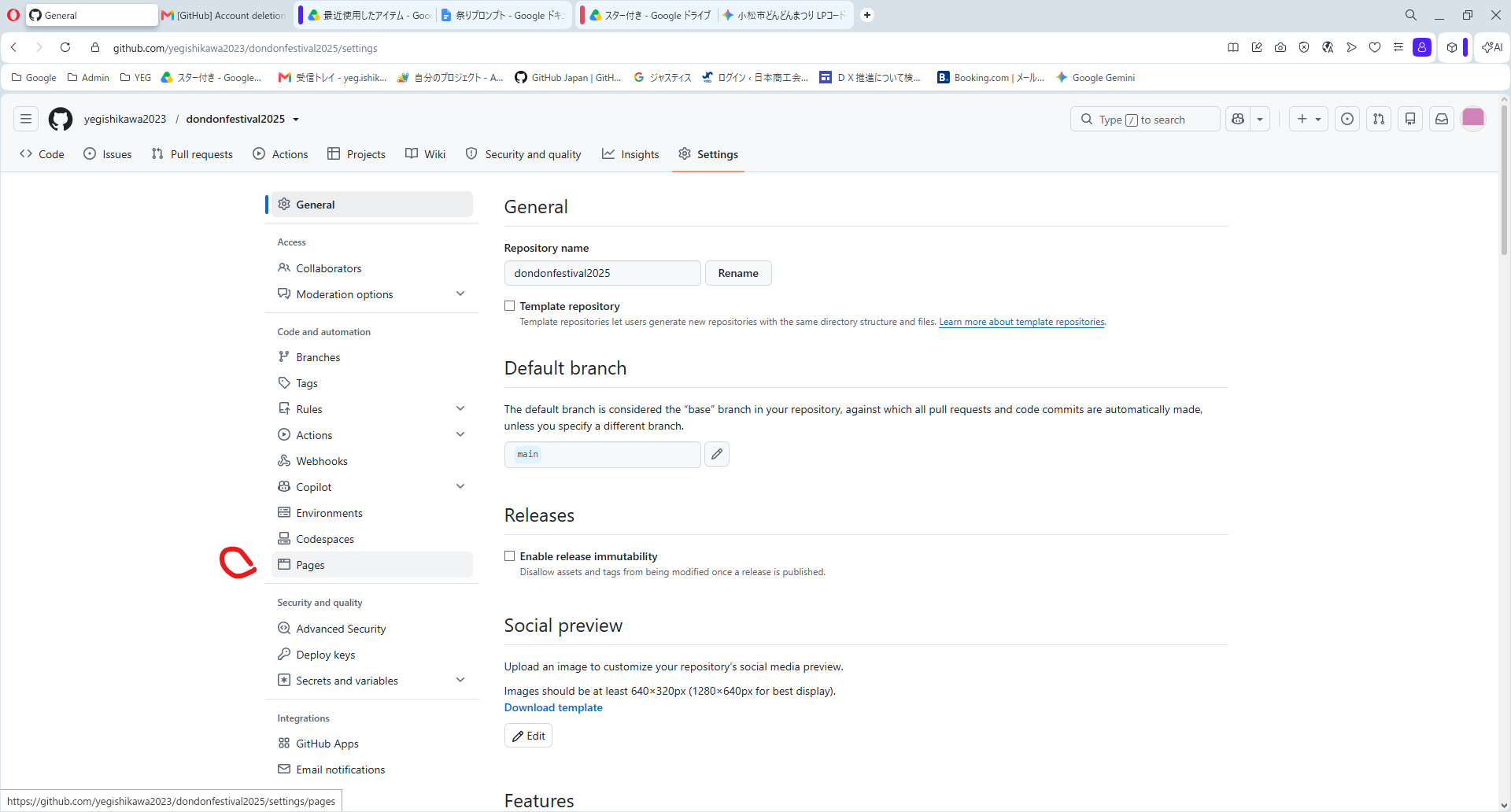The height and width of the screenshot is (812, 1511).
Task: Switch to the Insights tab
Action: [630, 154]
